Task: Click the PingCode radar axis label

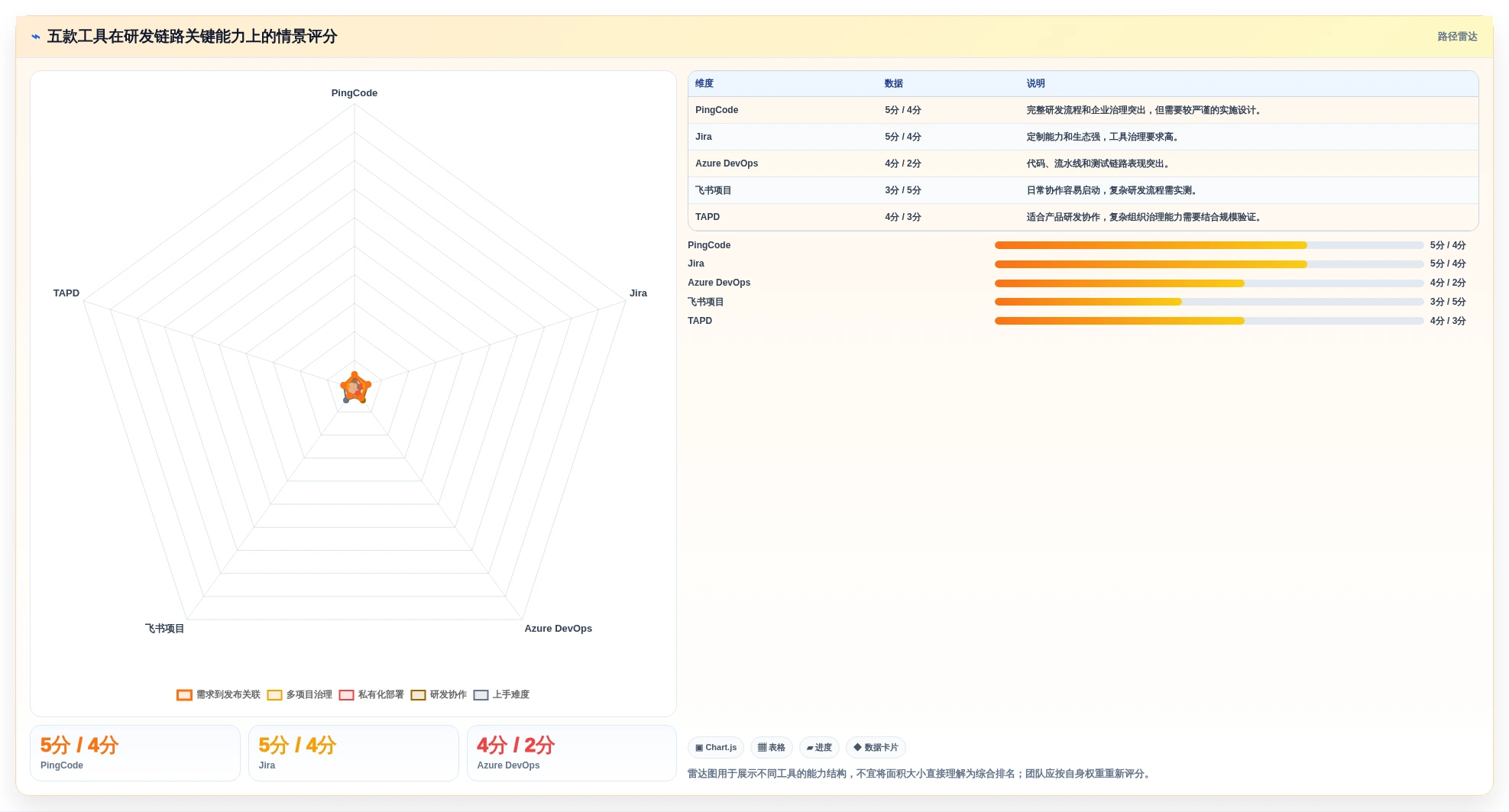Action: (355, 93)
